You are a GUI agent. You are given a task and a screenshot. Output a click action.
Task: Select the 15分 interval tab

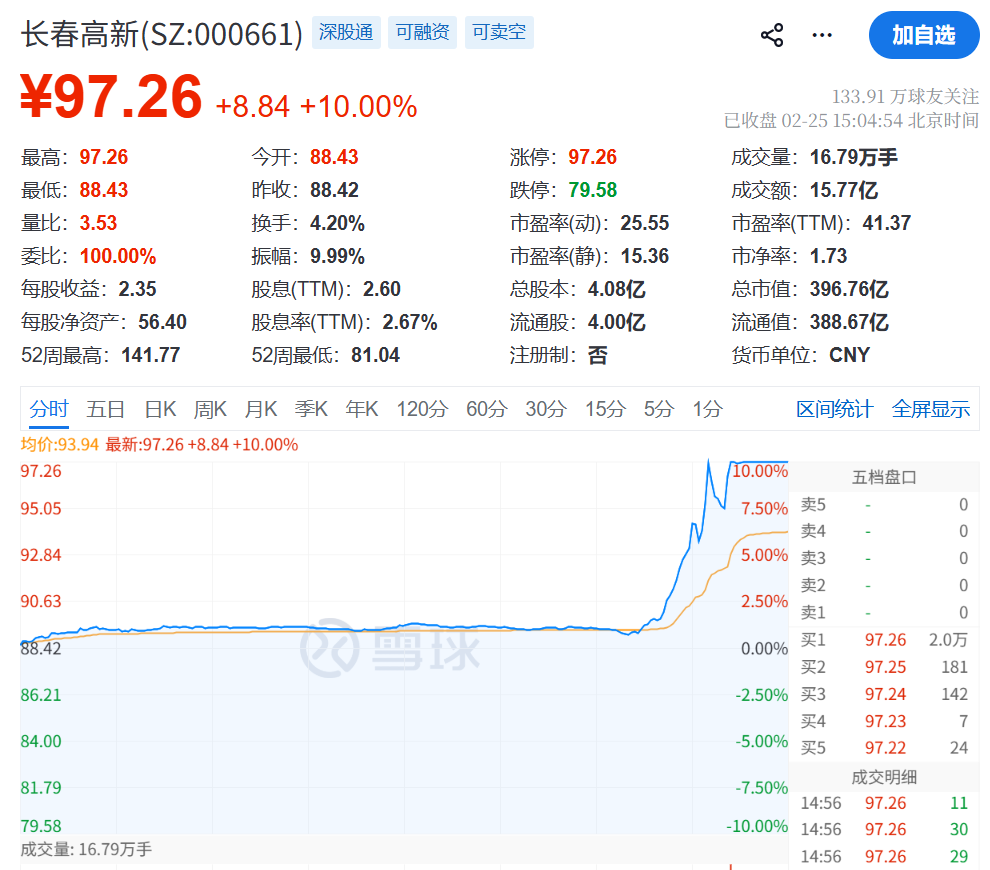[x=605, y=409]
